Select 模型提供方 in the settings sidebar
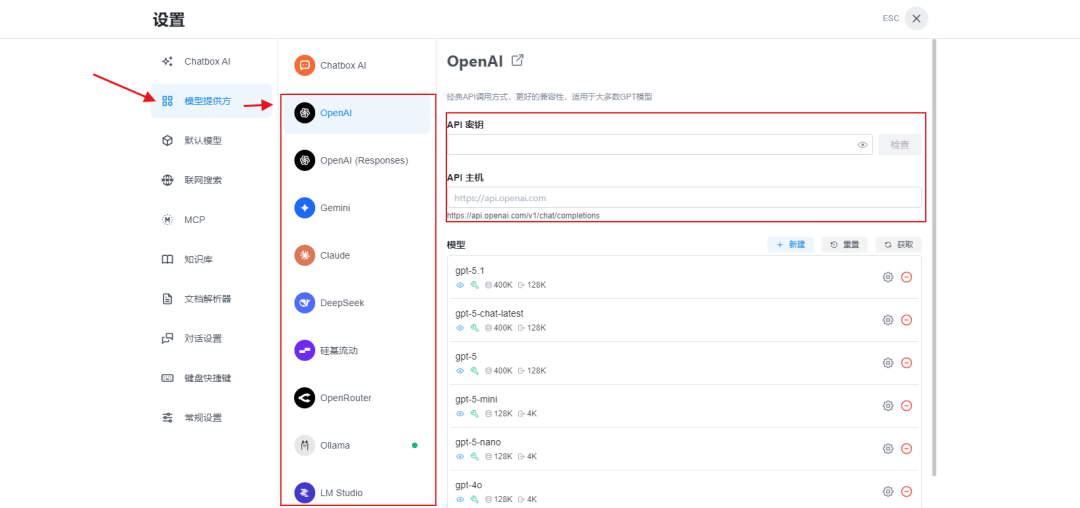This screenshot has width=1080, height=508. click(x=211, y=101)
